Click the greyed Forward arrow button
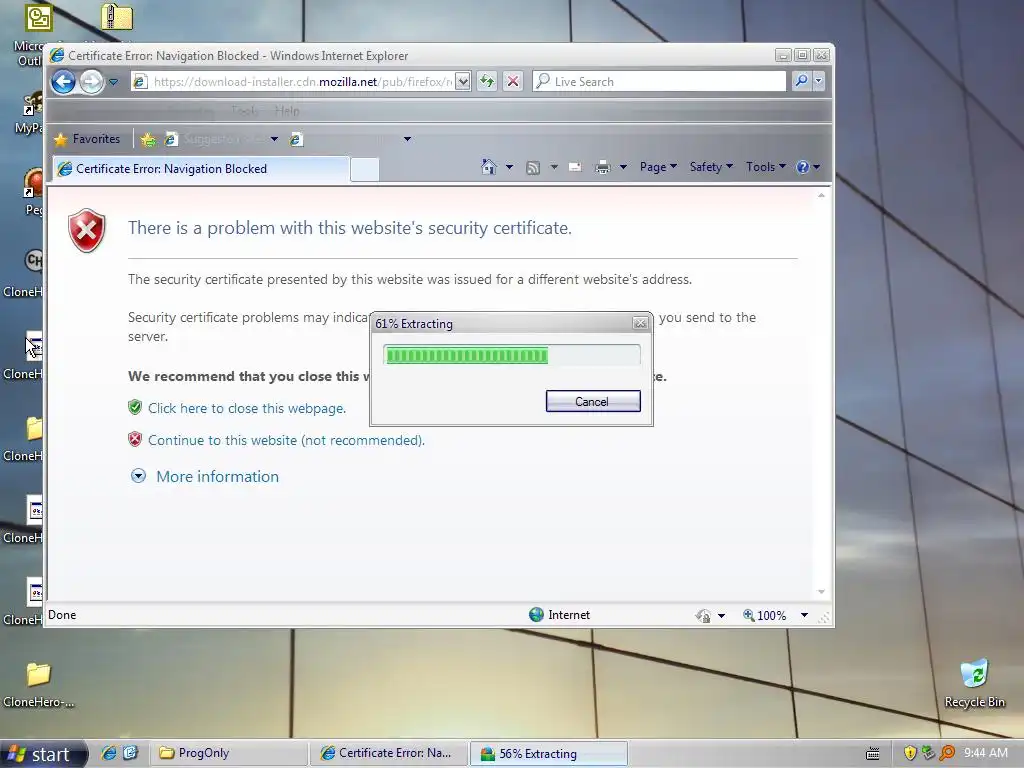Viewport: 1024px width, 768px height. coord(91,82)
